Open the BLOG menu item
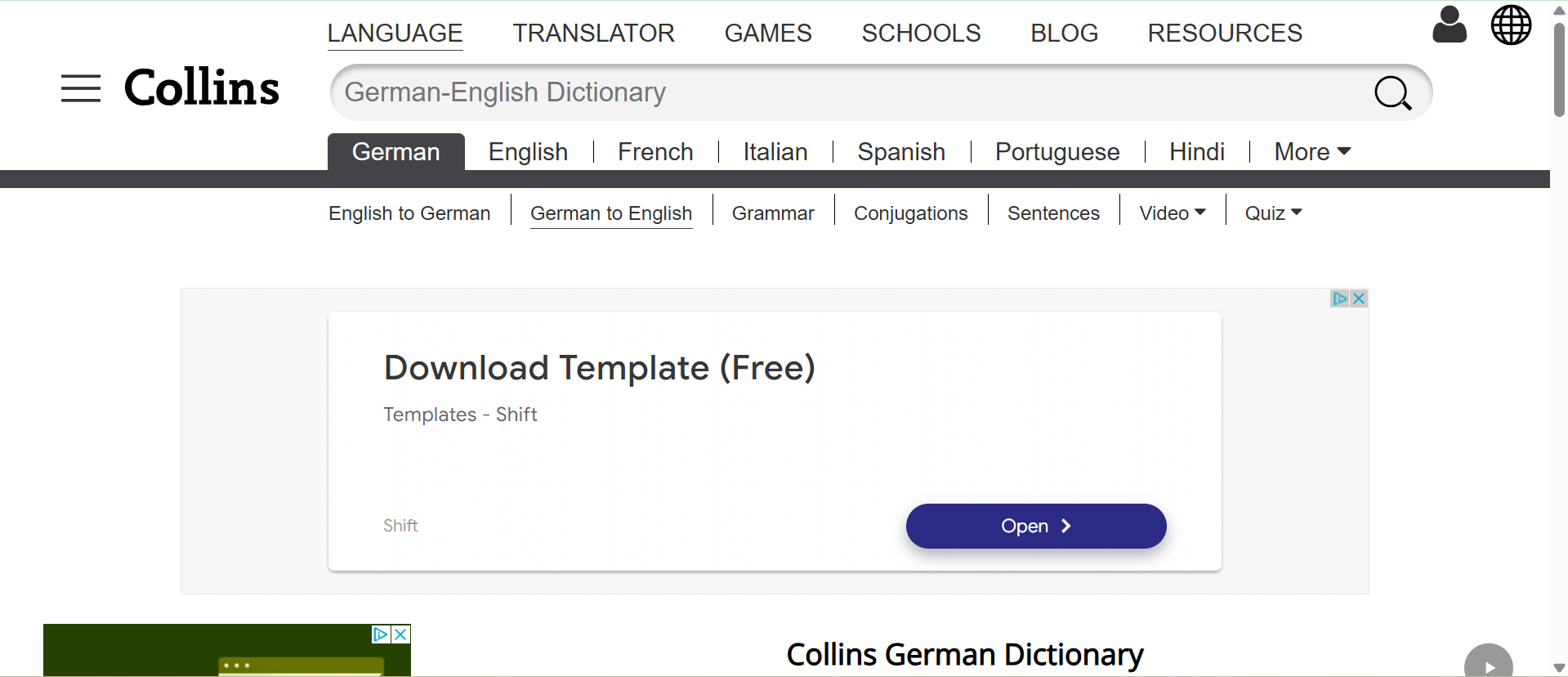This screenshot has height=677, width=1568. [x=1064, y=34]
